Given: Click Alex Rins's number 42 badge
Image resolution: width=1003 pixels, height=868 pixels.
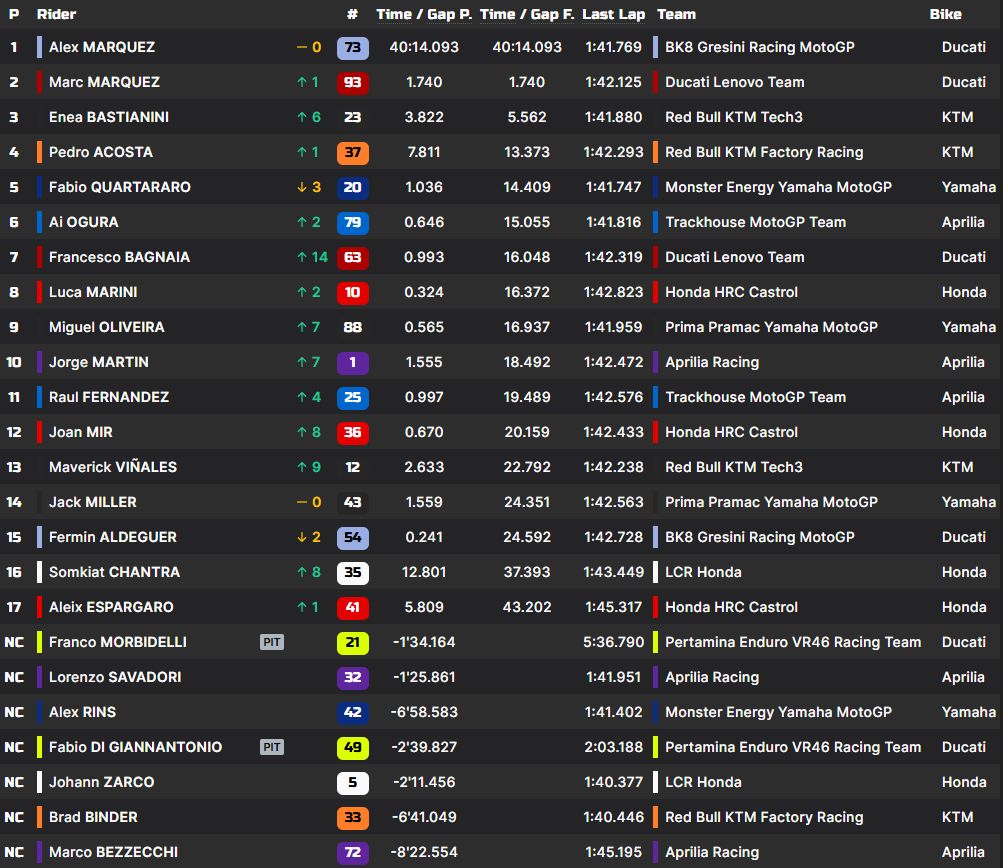Looking at the screenshot, I should 352,712.
